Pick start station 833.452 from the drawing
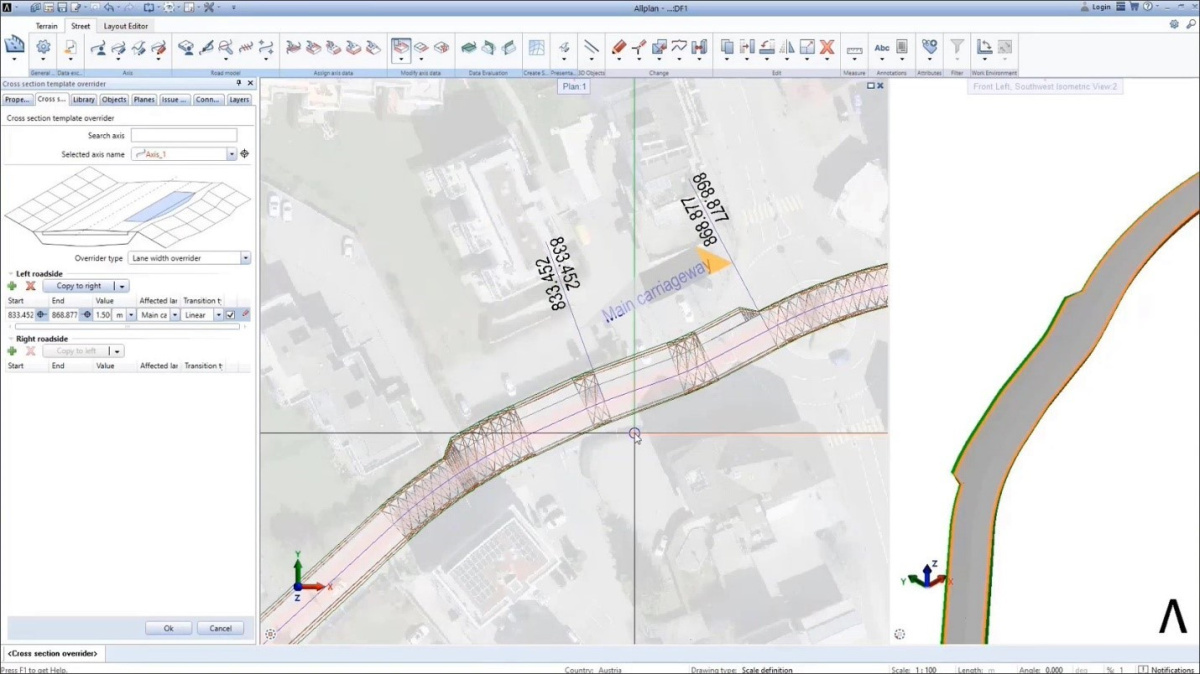1200x674 pixels. coord(41,315)
